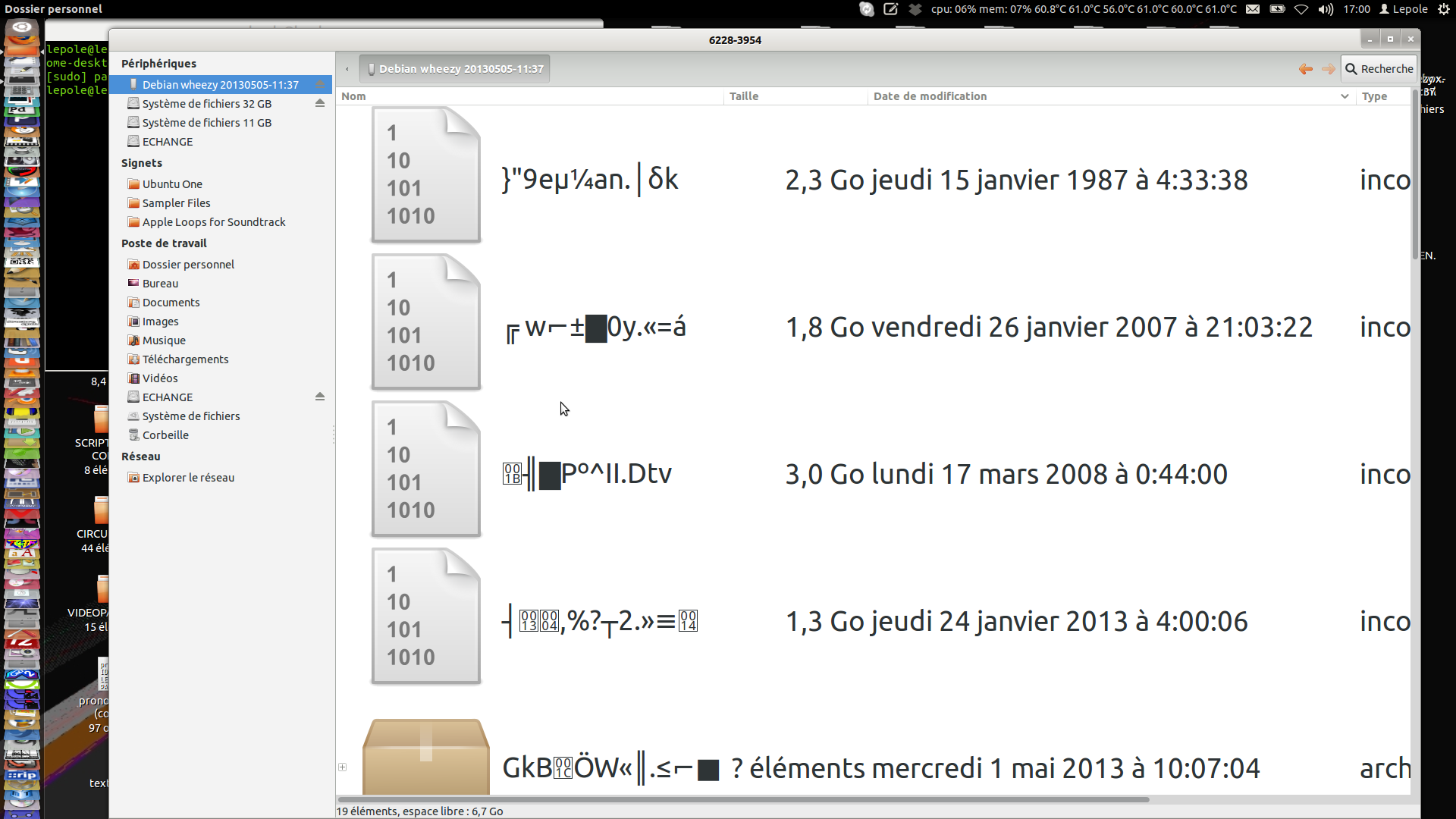The width and height of the screenshot is (1456, 819).
Task: Click the forward navigation arrow
Action: click(x=1328, y=69)
